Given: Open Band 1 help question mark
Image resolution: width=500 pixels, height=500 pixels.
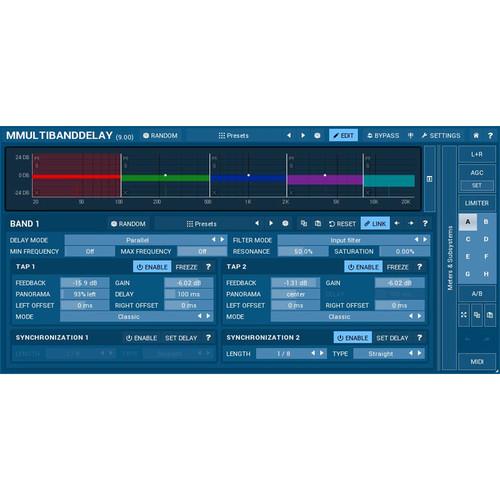Looking at the screenshot, I should 425,223.
